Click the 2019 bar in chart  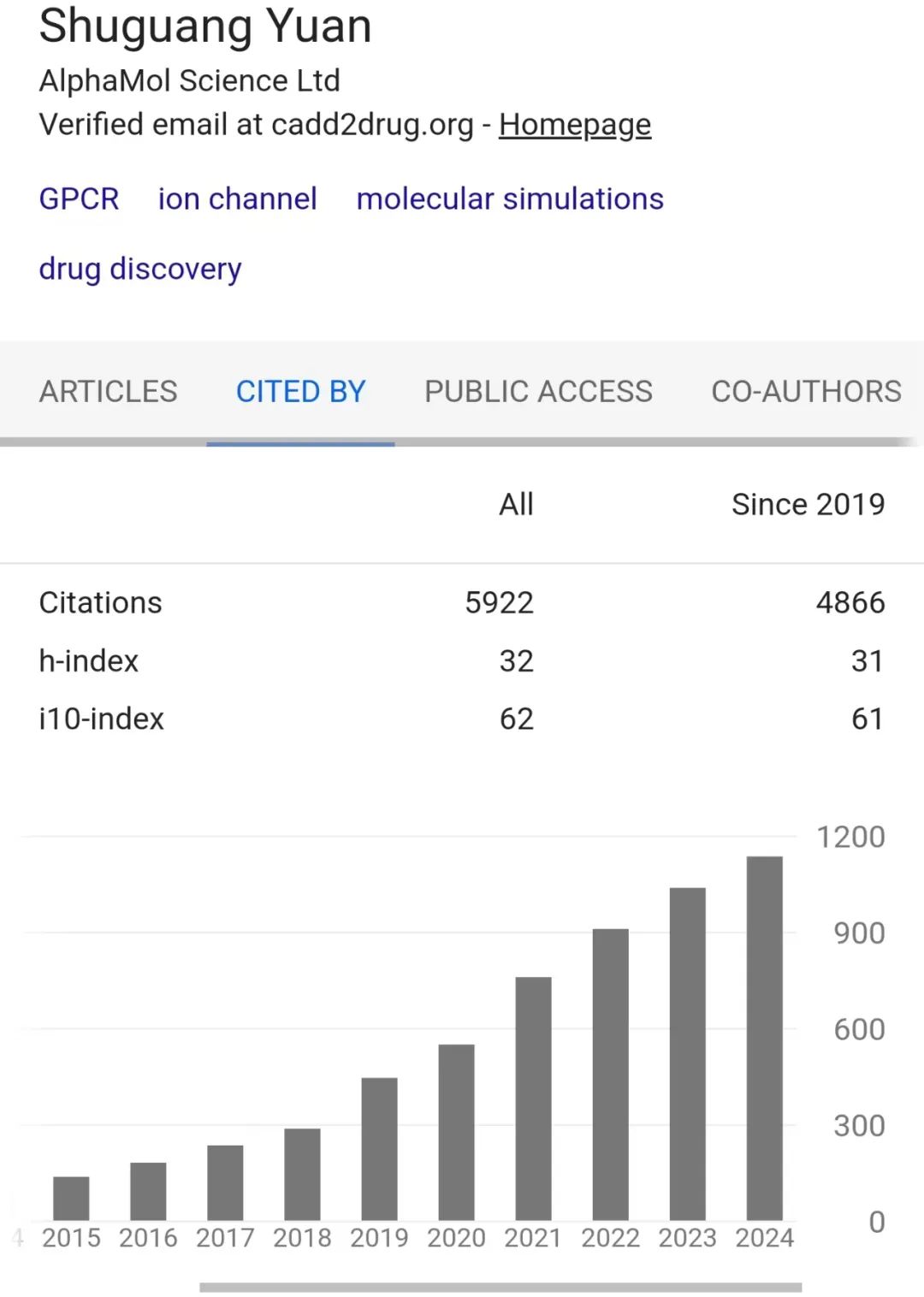[379, 1149]
